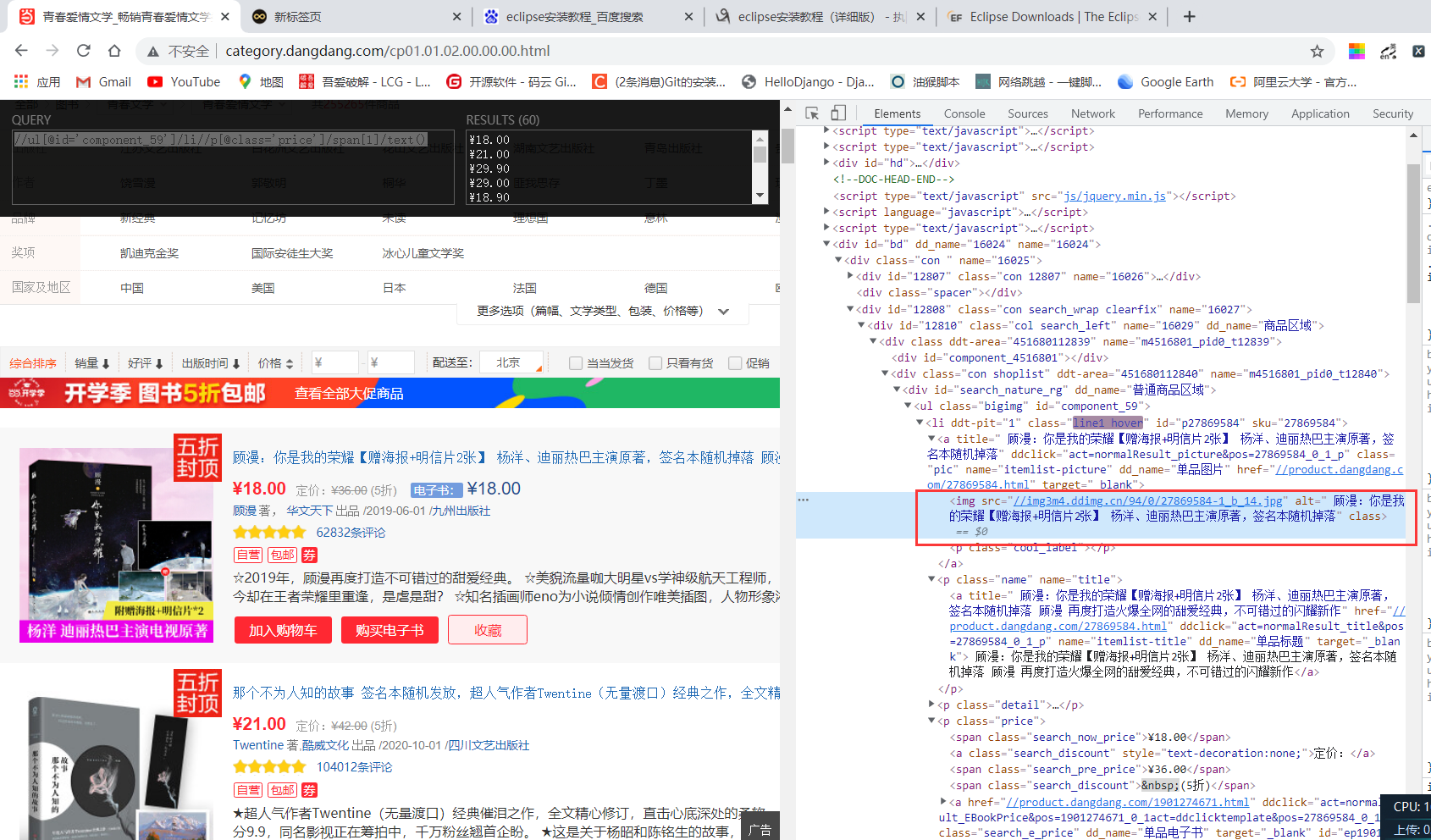The width and height of the screenshot is (1431, 840).
Task: Click the 加入购物车 button
Action: (x=283, y=630)
